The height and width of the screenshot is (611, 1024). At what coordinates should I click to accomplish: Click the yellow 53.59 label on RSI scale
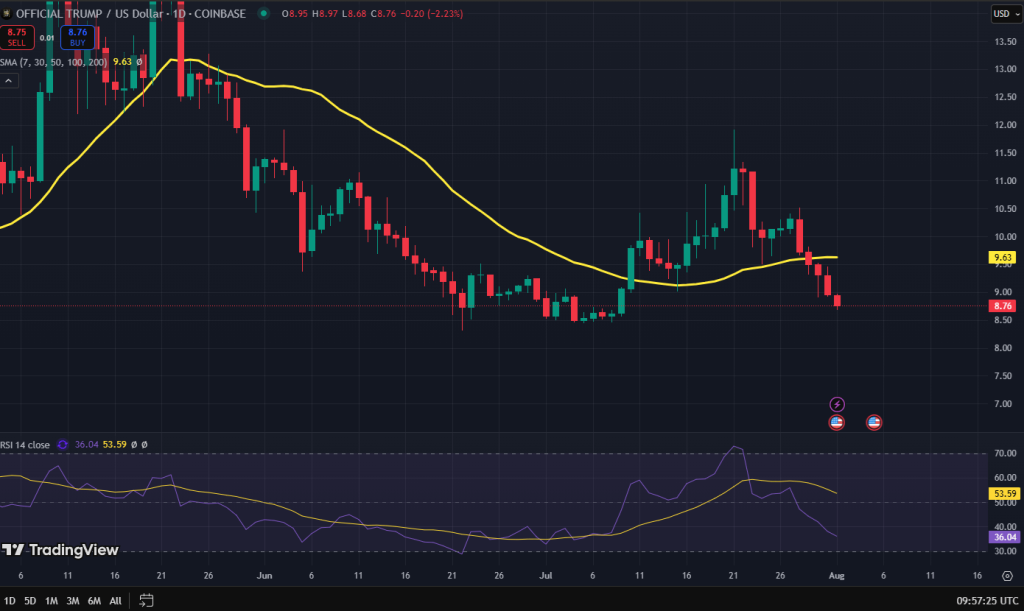point(1004,494)
